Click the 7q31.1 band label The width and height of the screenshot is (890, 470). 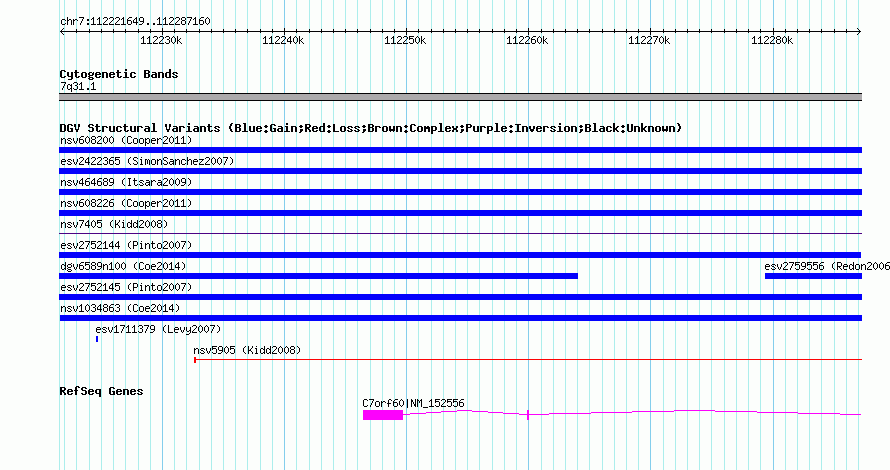coord(78,86)
